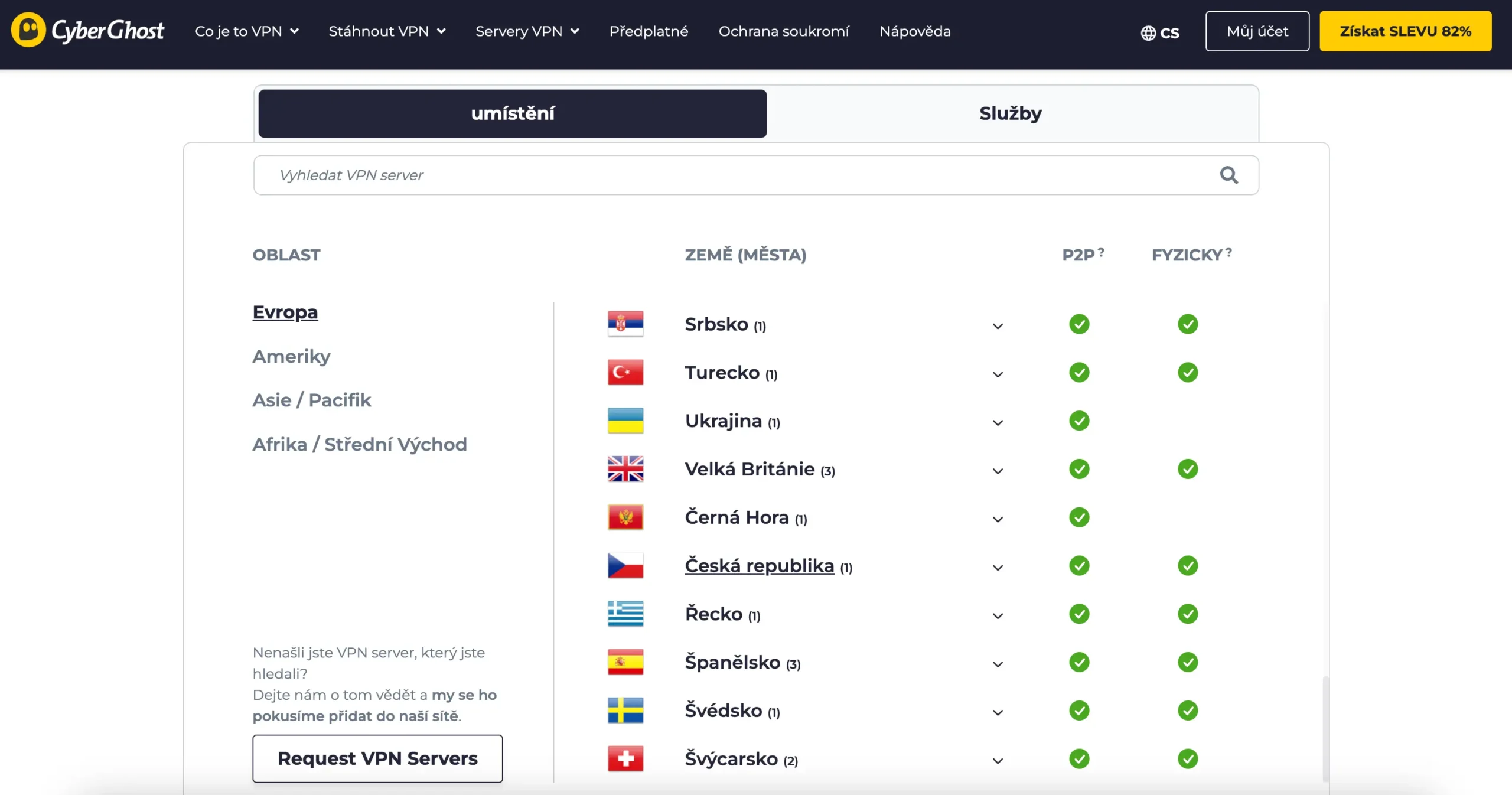Click the search magnifier icon
Image resolution: width=1512 pixels, height=795 pixels.
tap(1228, 175)
